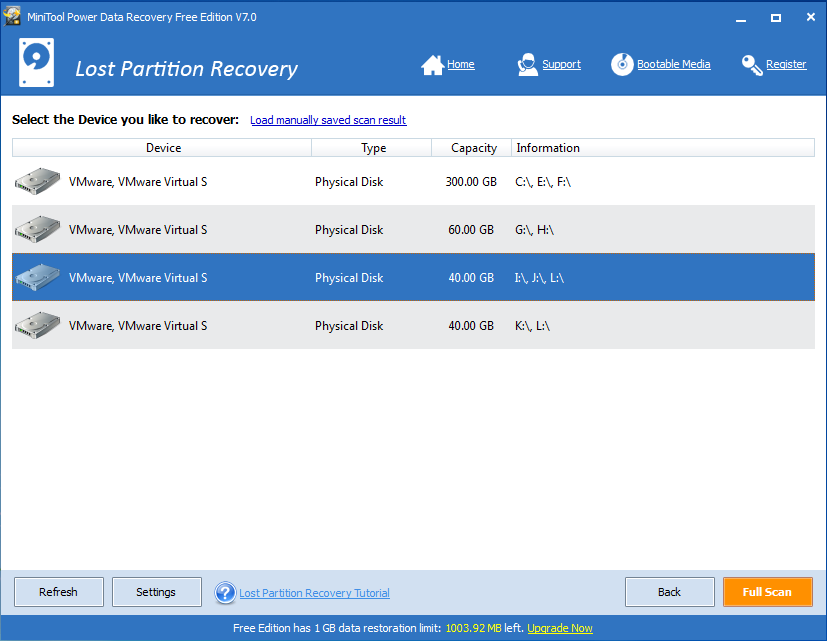Click Physical Disk type in 60.00 GB row
Viewport: 827px width, 641px height.
(349, 229)
